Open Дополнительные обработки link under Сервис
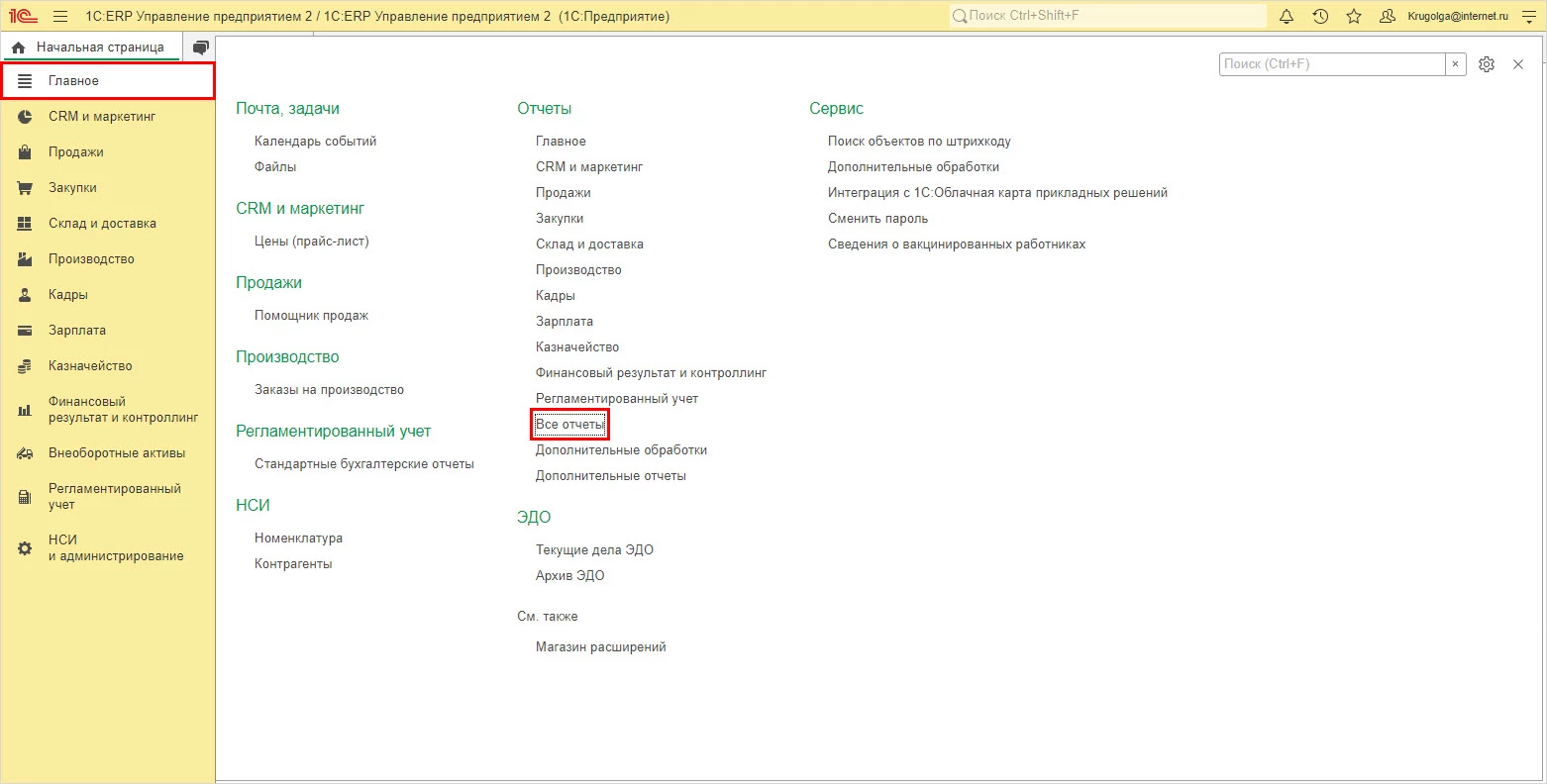Viewport: 1547px width, 784px height. 913,167
